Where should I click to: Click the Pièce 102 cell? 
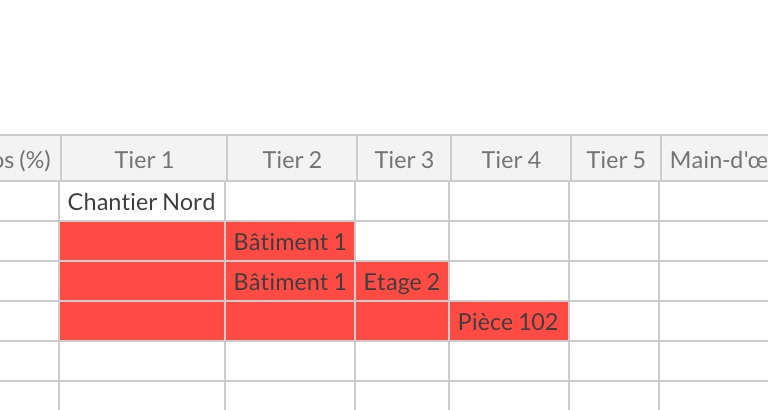(509, 321)
